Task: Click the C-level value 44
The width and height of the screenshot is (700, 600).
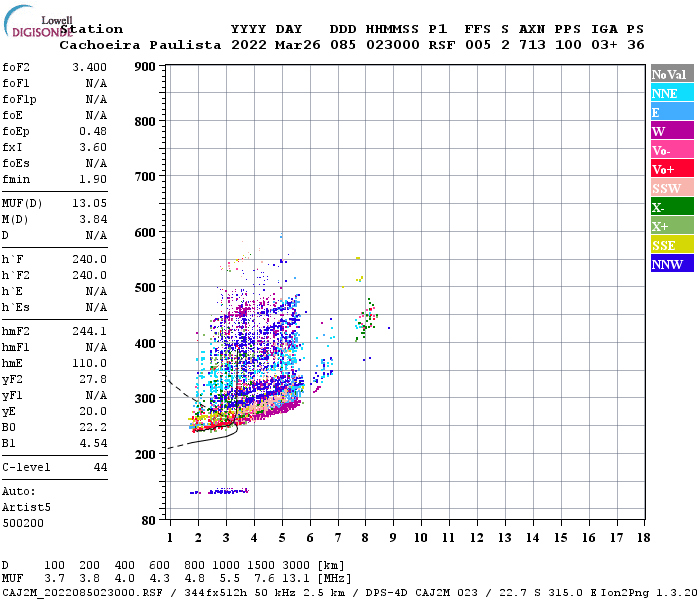Action: coord(100,467)
